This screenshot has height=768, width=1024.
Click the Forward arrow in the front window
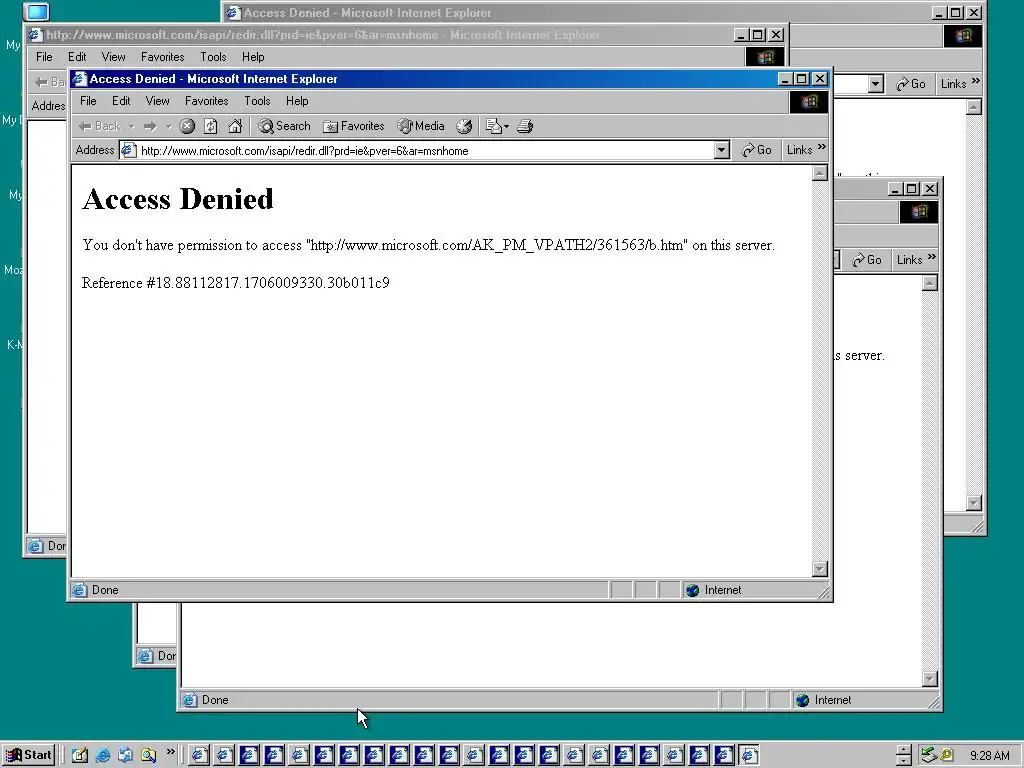click(x=150, y=126)
